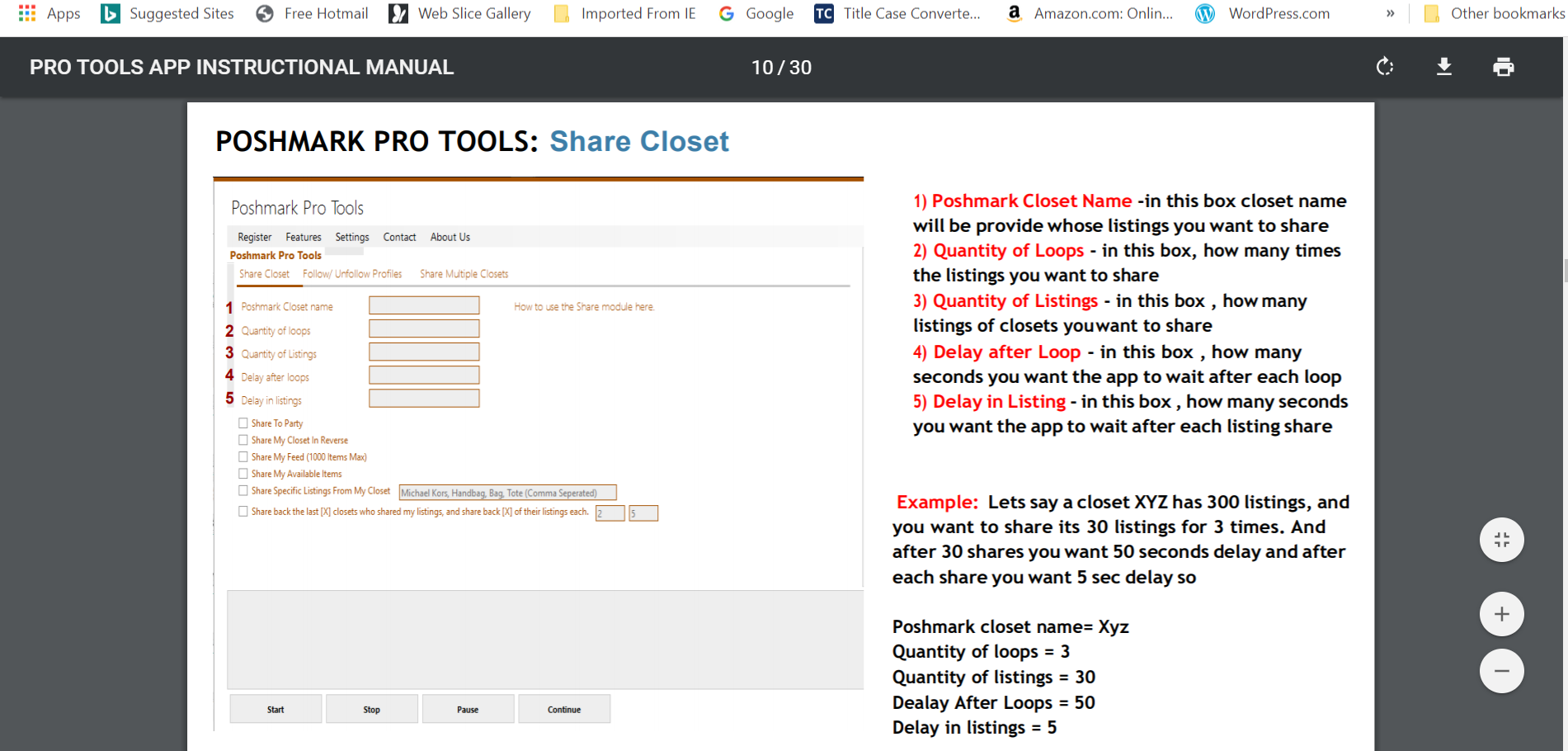Click share-back closets count field showing 2
This screenshot has height=751, width=1568.
(610, 513)
